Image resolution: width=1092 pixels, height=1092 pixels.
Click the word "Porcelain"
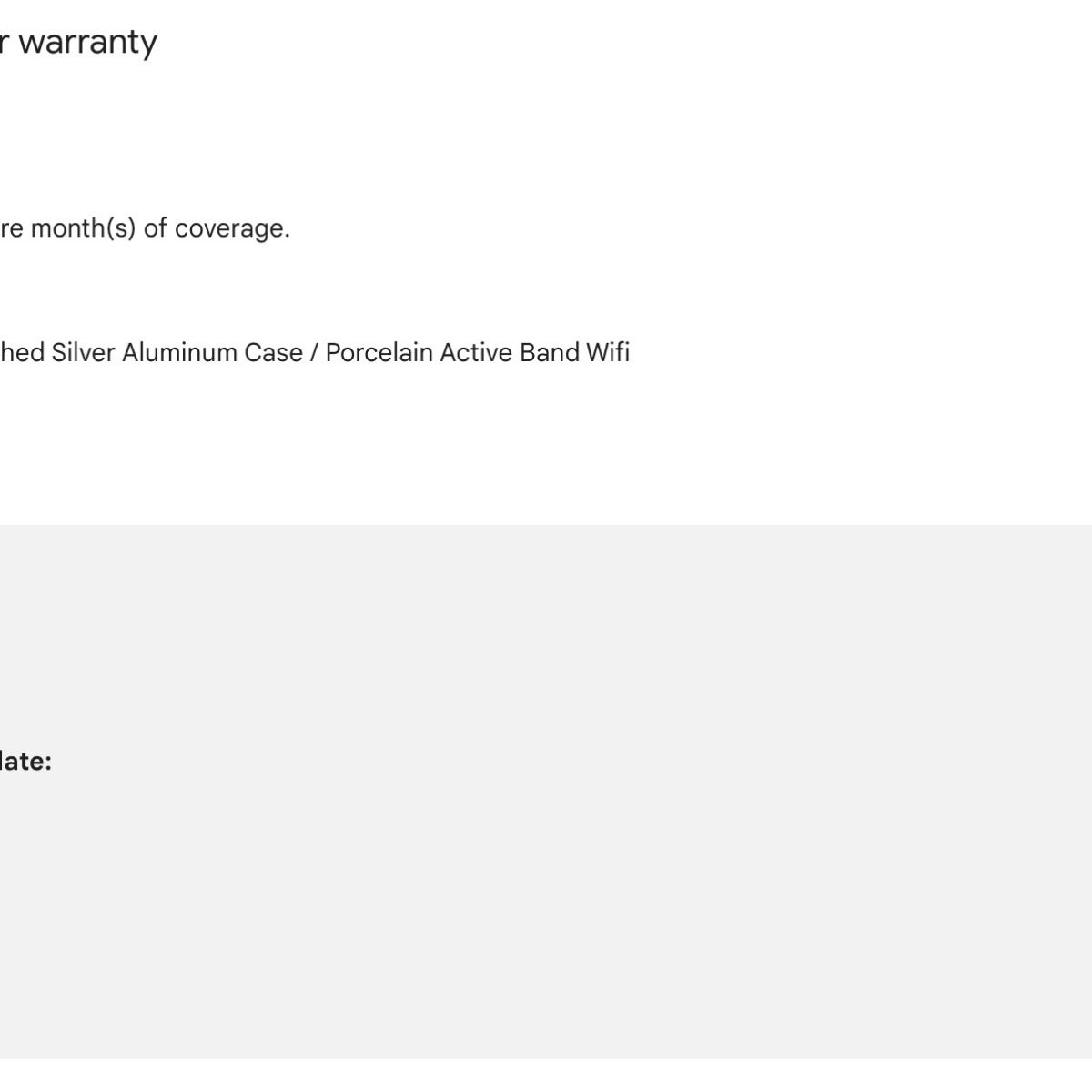point(379,353)
